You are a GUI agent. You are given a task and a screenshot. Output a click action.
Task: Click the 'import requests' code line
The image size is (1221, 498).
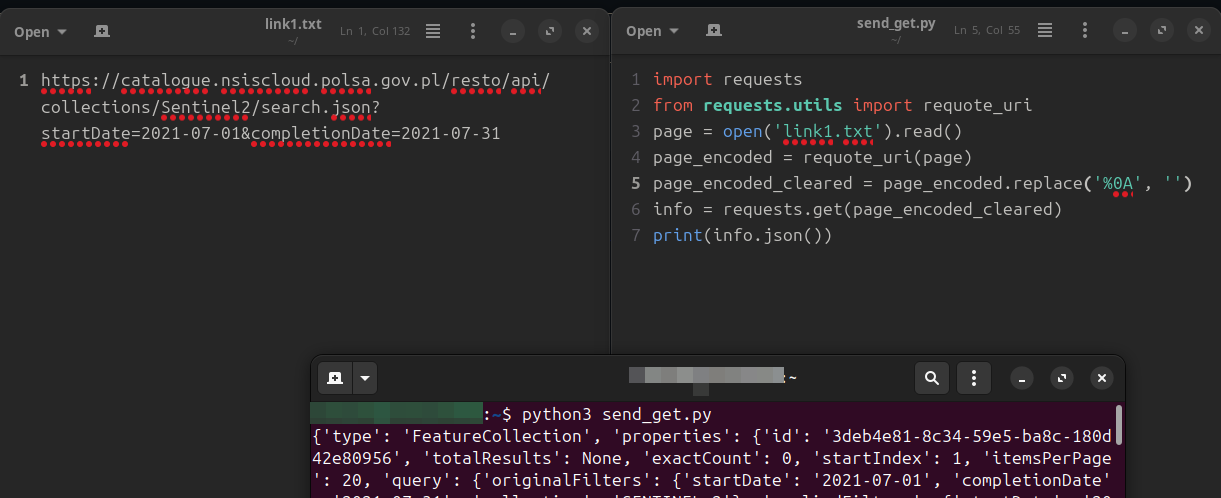coord(727,79)
